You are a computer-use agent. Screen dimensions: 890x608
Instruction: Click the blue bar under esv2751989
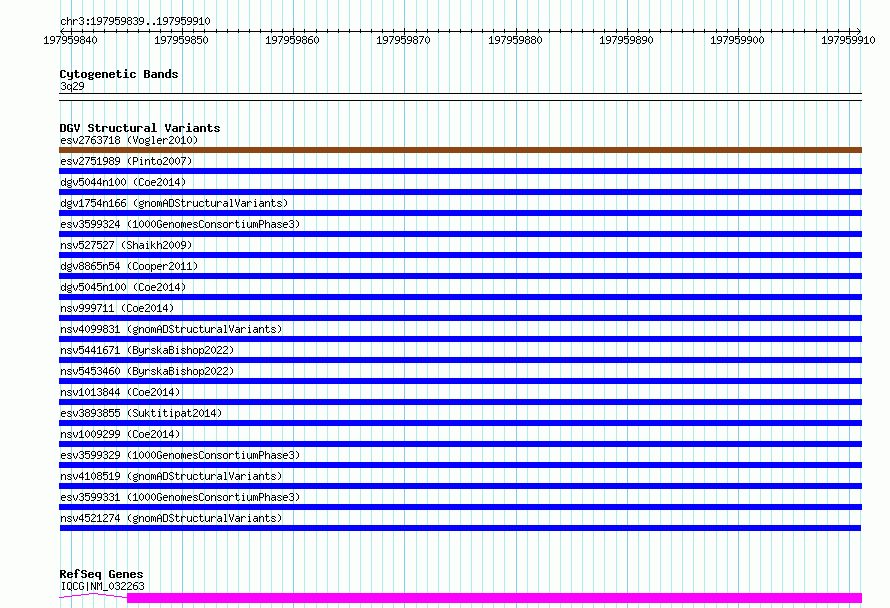460,171
